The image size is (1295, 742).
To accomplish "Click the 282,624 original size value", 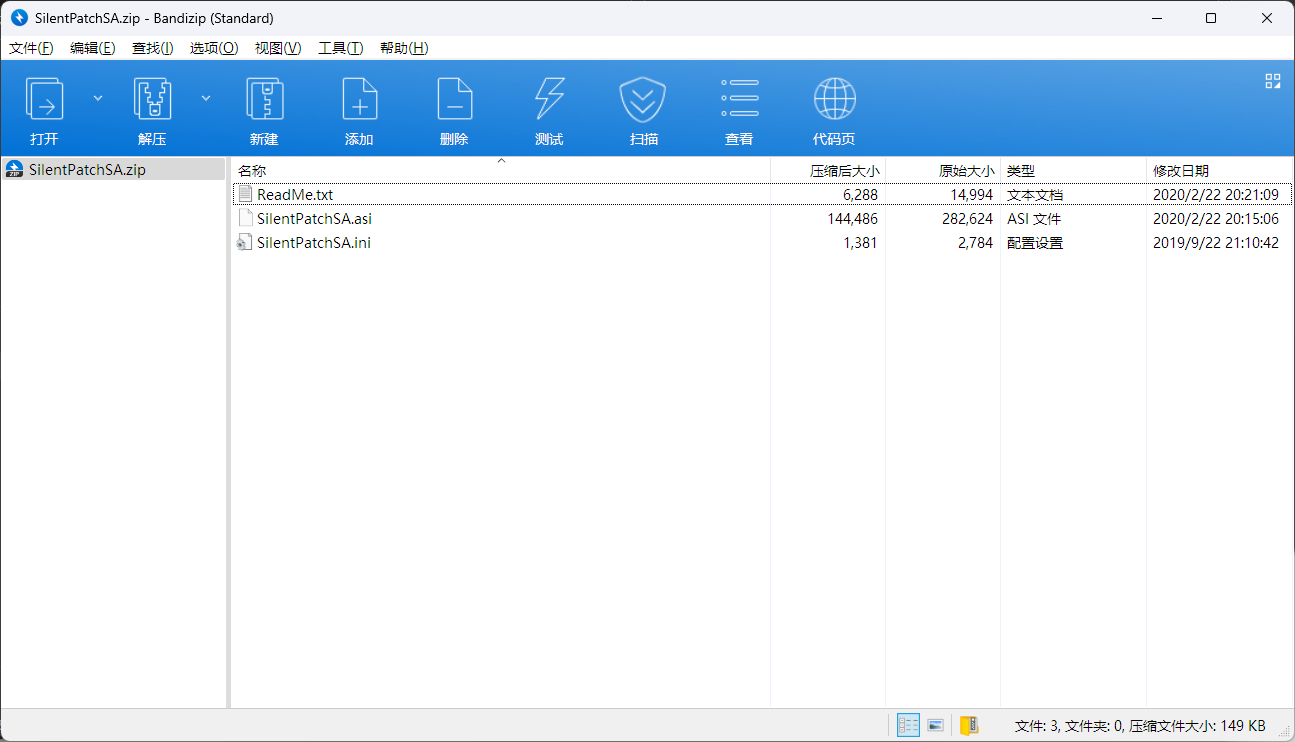I will click(x=967, y=218).
